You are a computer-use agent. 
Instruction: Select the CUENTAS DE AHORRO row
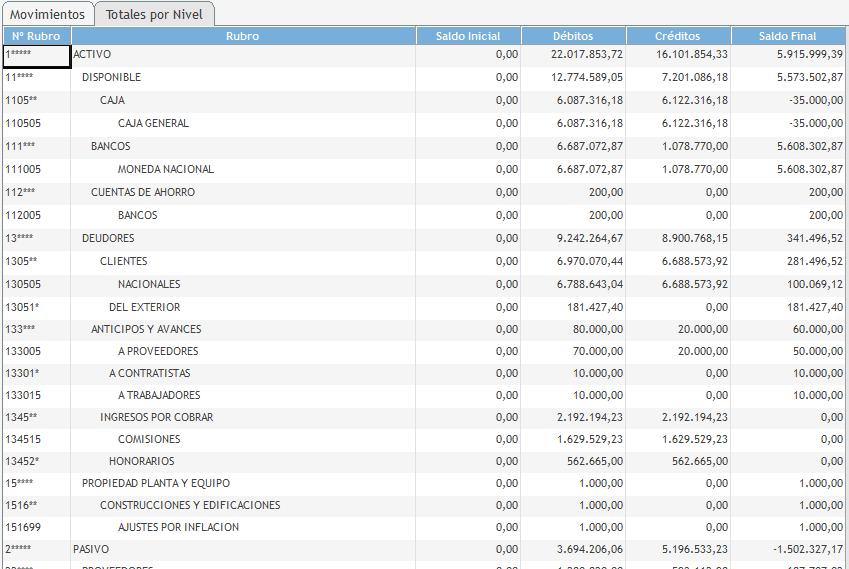pos(143,192)
